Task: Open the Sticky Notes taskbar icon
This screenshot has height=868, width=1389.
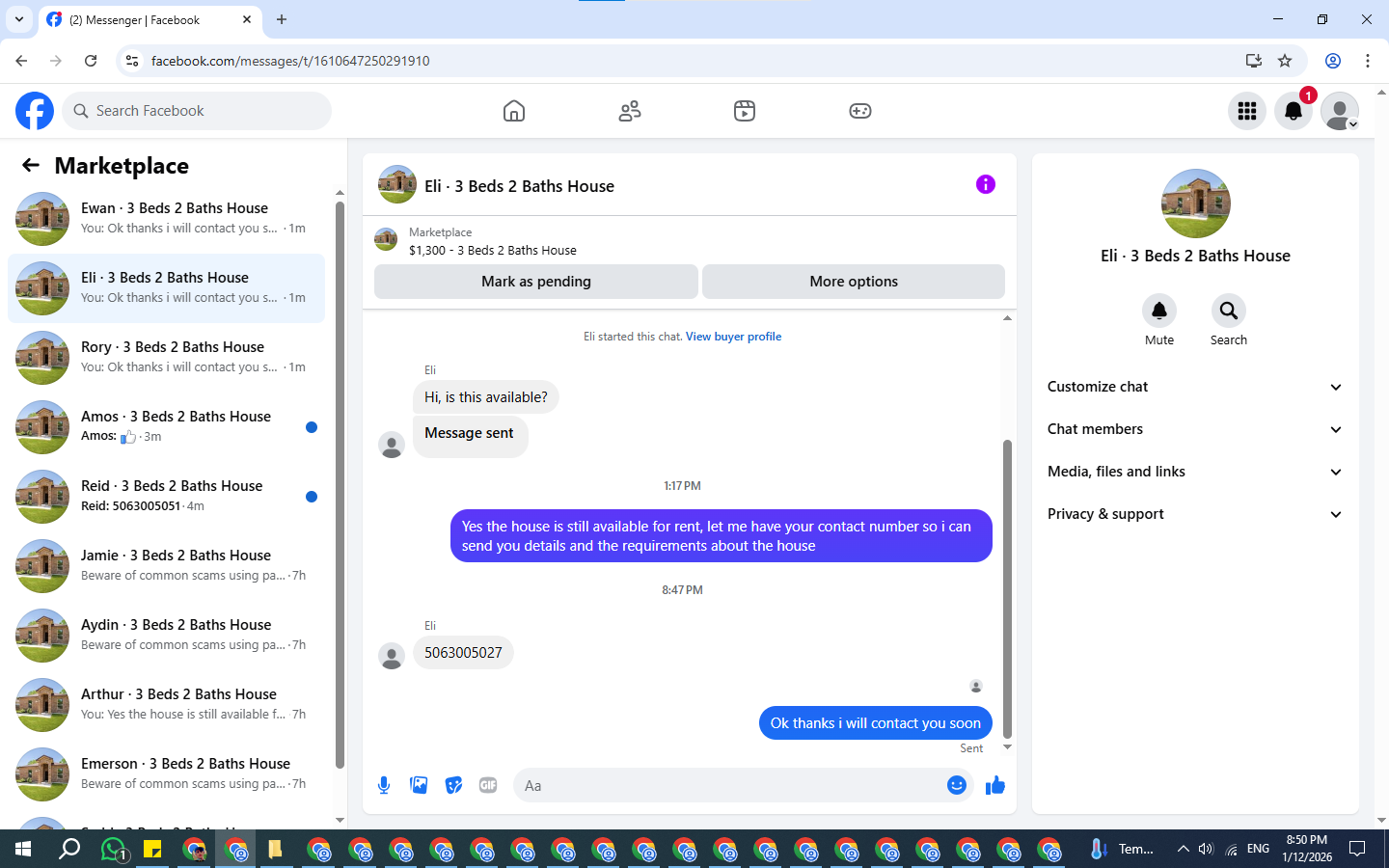Action: 152,850
